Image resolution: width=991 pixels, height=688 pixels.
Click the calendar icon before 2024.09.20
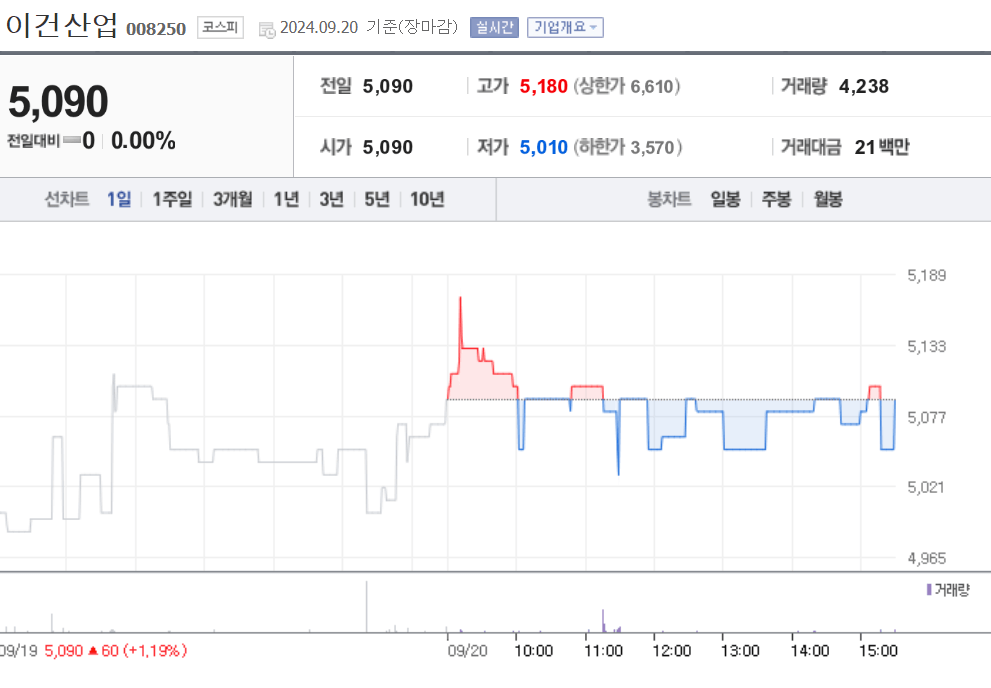click(267, 29)
